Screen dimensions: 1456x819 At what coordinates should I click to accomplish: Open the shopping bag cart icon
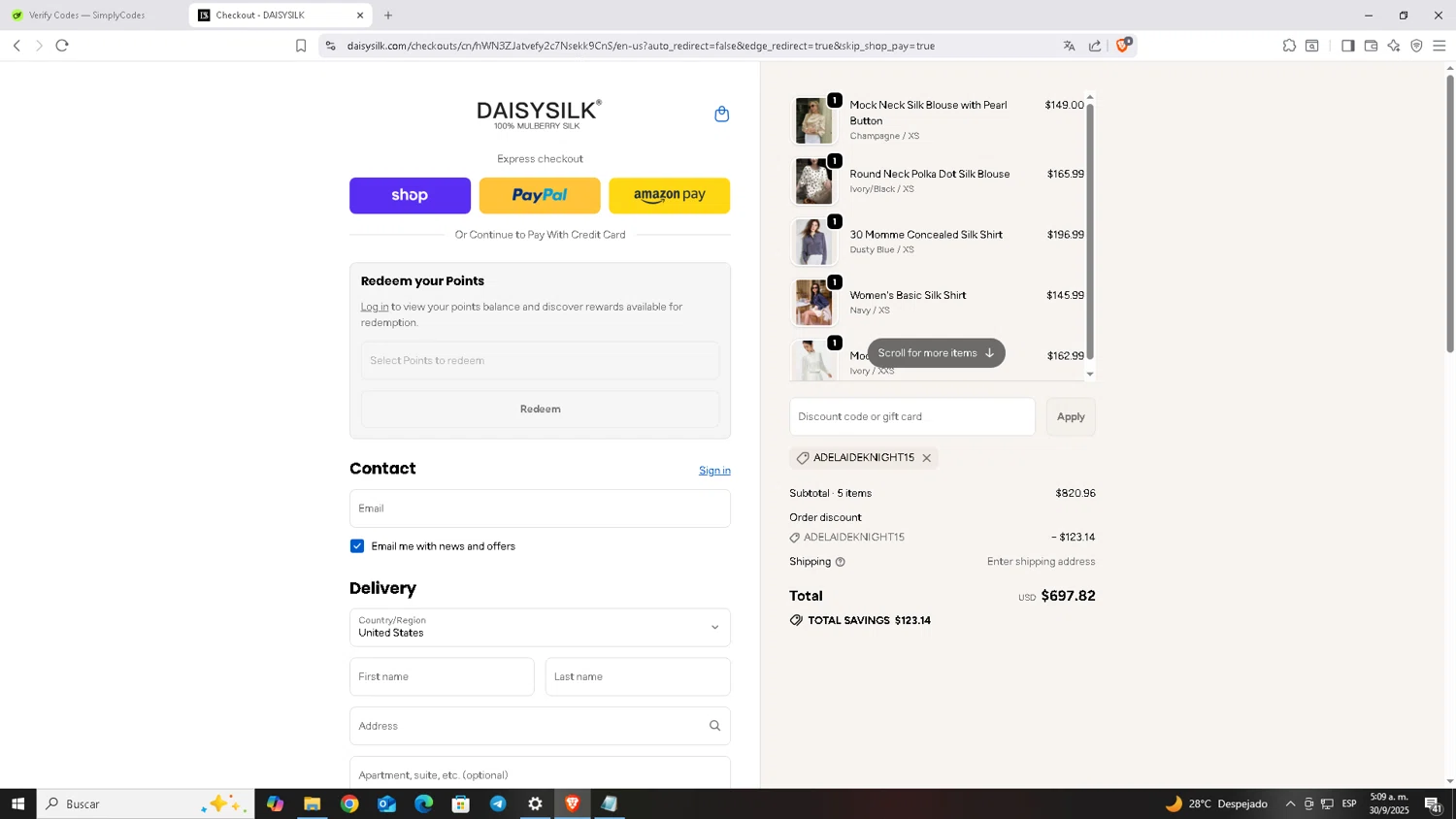tap(721, 115)
